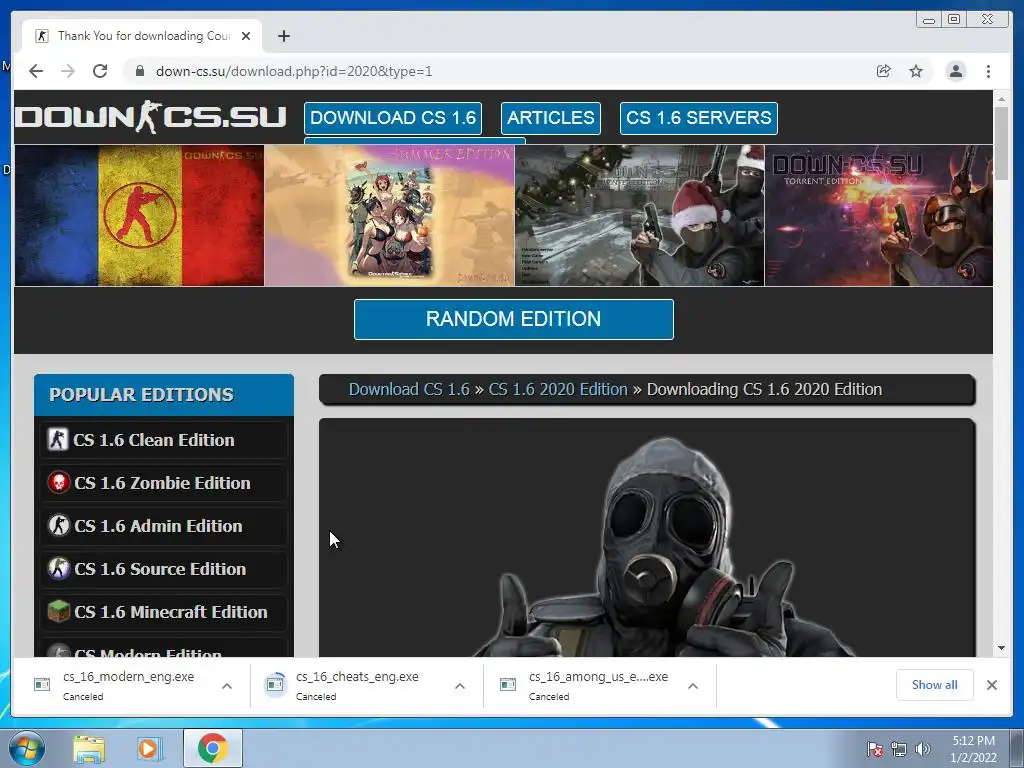Open the Action Center flag icon
This screenshot has width=1024, height=768.
(875, 750)
